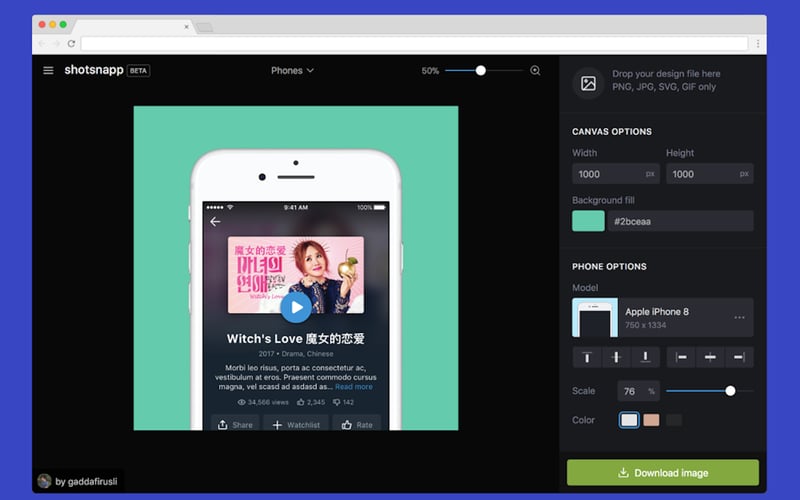Open the phone model three-dots menu

(739, 317)
